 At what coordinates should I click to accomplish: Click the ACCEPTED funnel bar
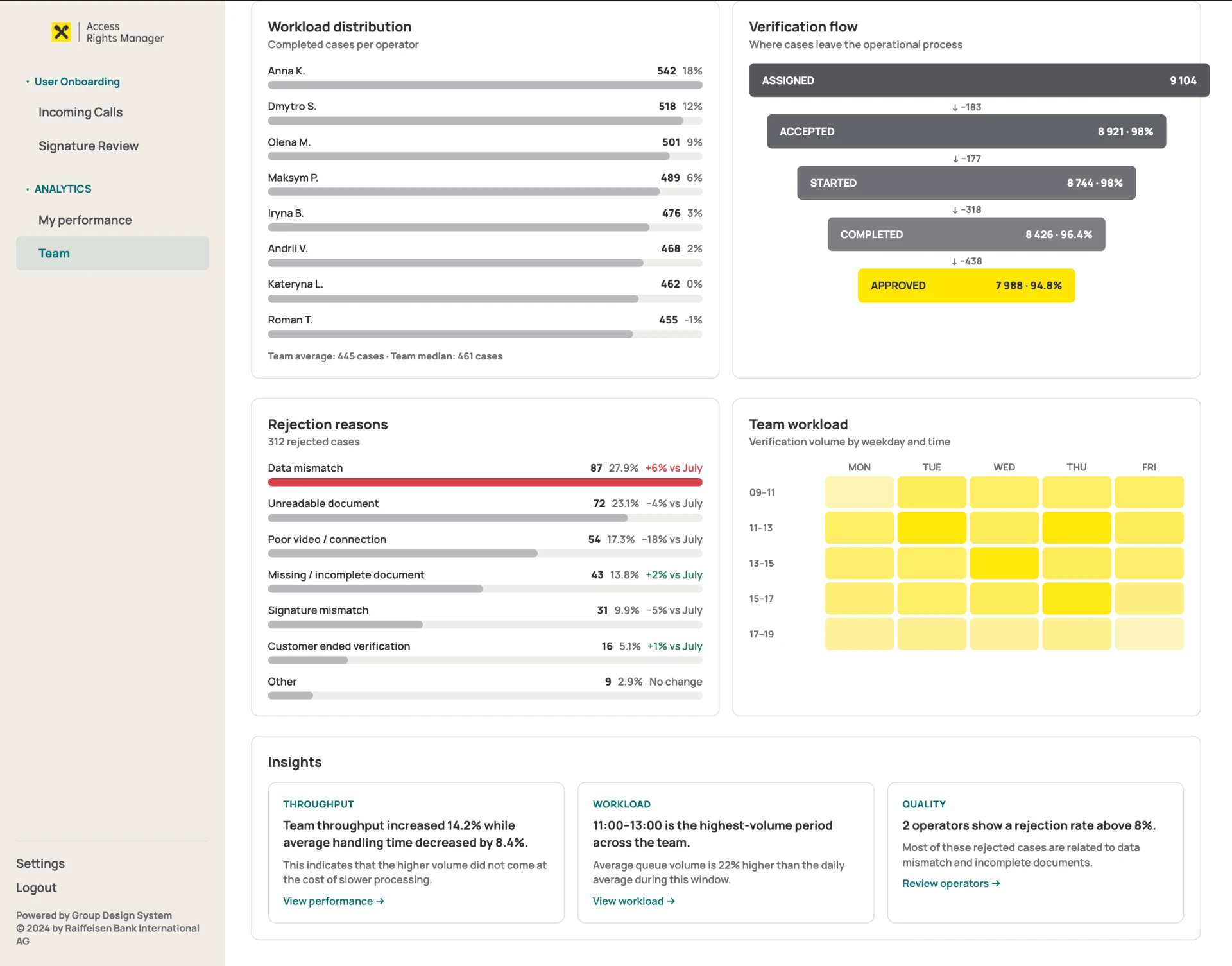(966, 132)
